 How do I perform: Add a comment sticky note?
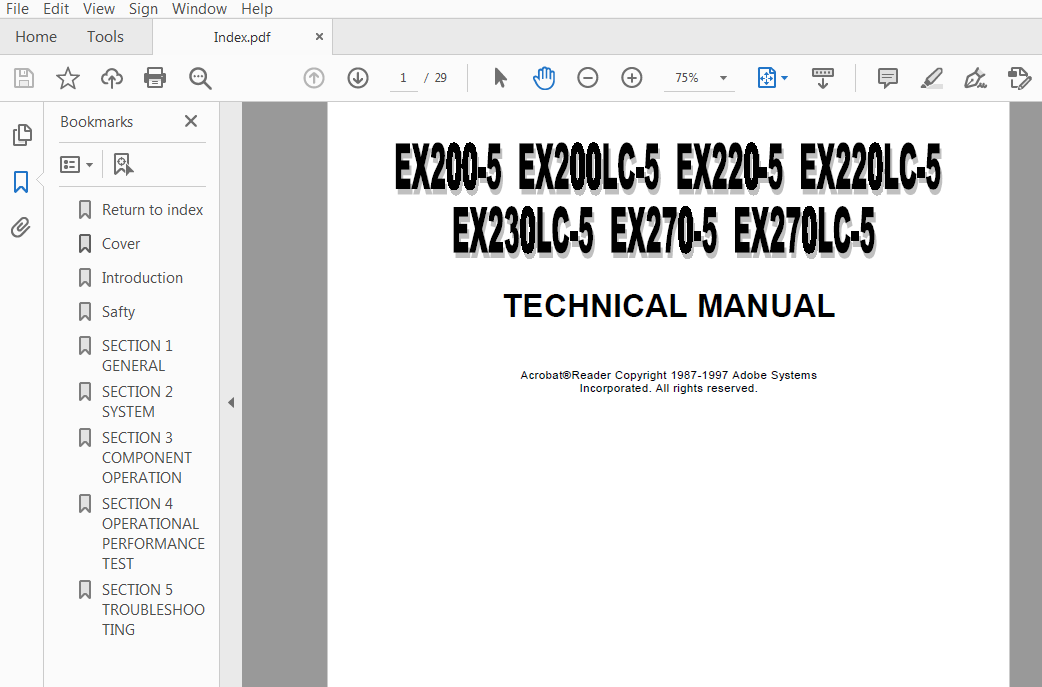tap(887, 78)
